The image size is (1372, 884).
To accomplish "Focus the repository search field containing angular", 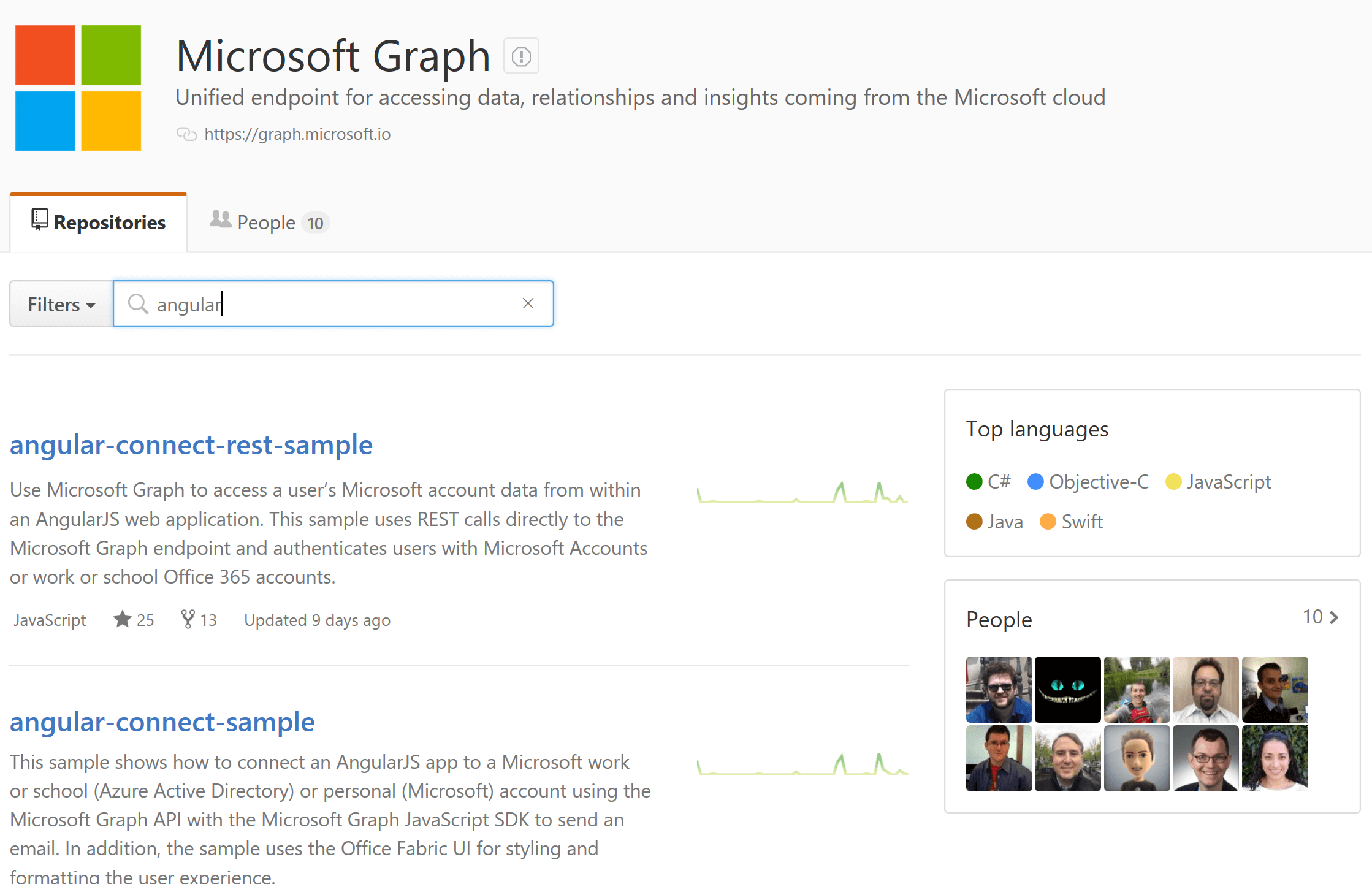I will (333, 304).
